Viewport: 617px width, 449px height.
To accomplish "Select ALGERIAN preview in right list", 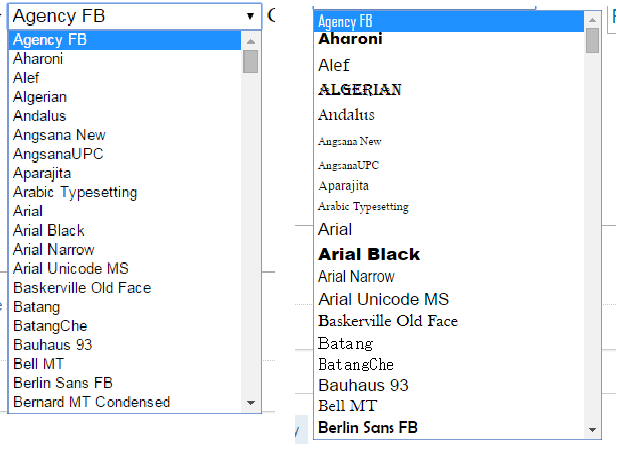I will (360, 90).
